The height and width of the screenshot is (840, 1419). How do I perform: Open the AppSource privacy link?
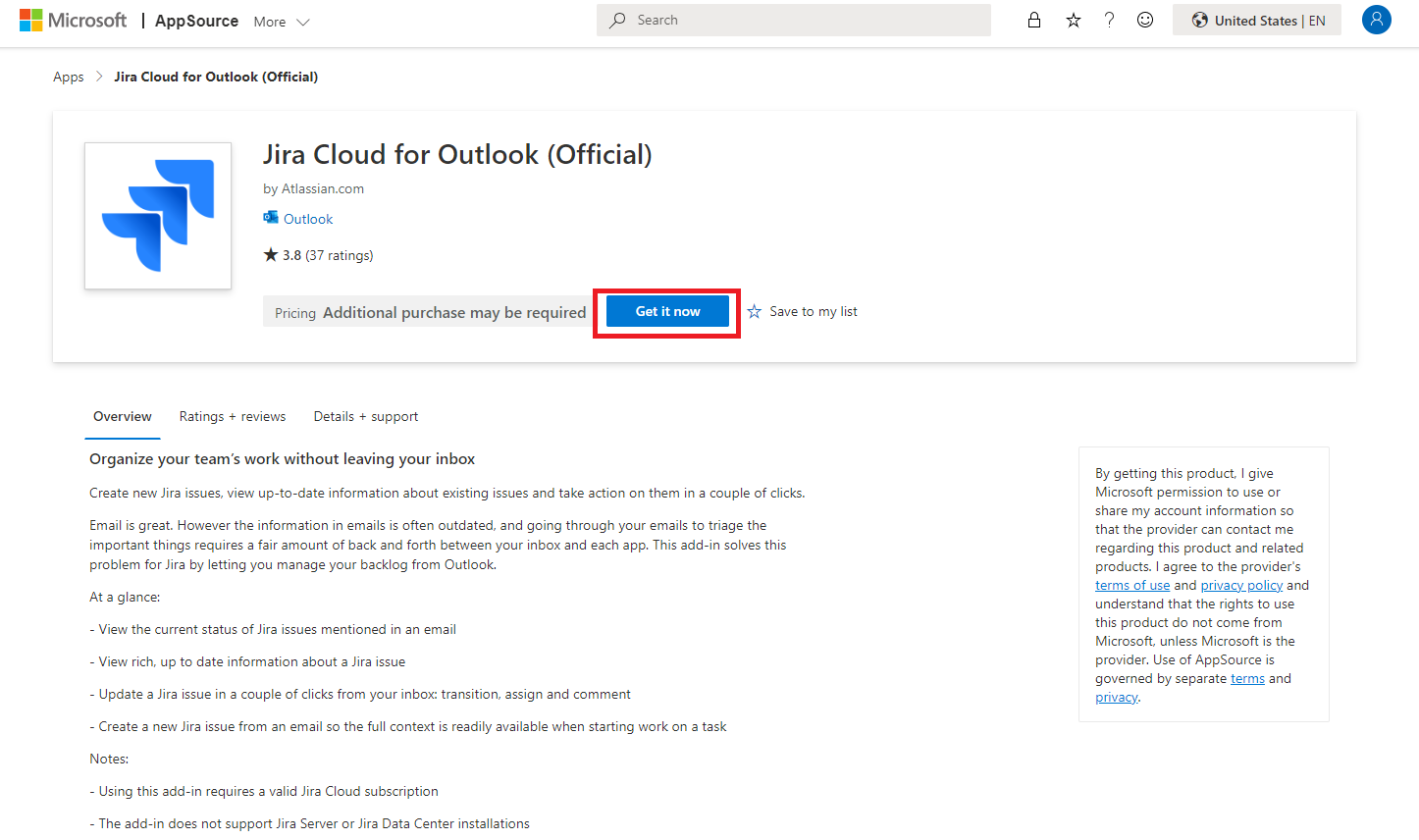coord(1117,698)
